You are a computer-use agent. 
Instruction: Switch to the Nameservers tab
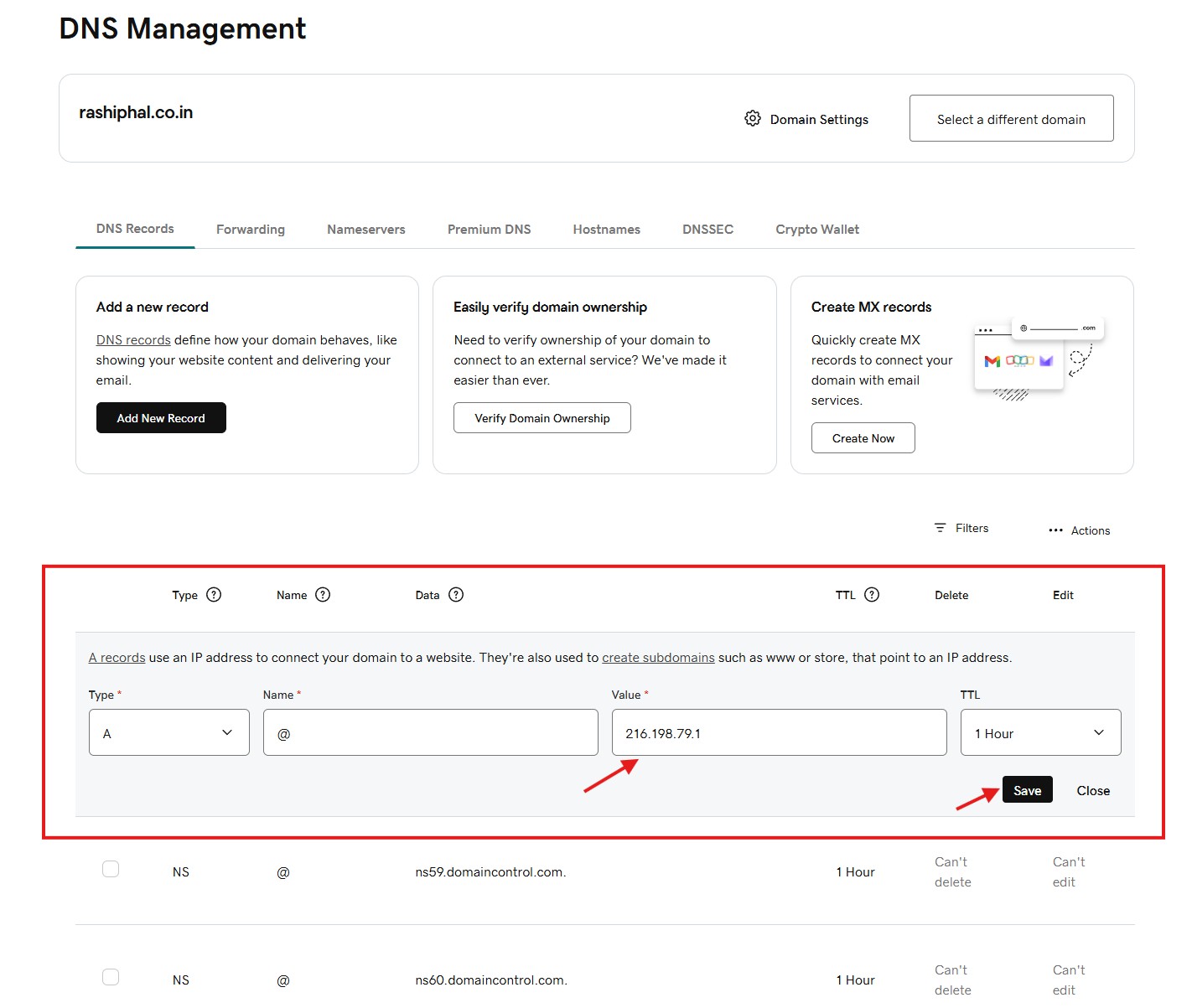[x=365, y=230]
